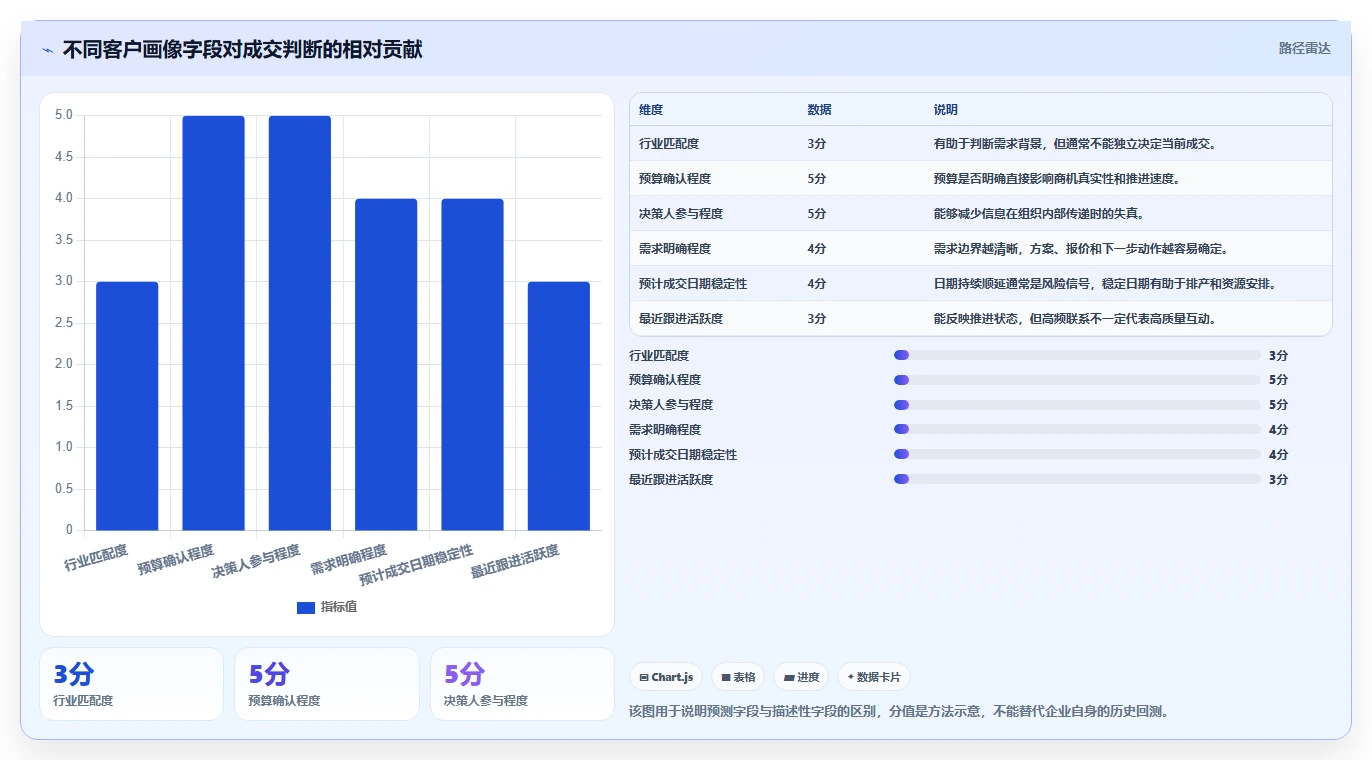Viewport: 1372px width, 760px height.
Task: Select table cell 需求明确程度
Action: click(x=675, y=249)
